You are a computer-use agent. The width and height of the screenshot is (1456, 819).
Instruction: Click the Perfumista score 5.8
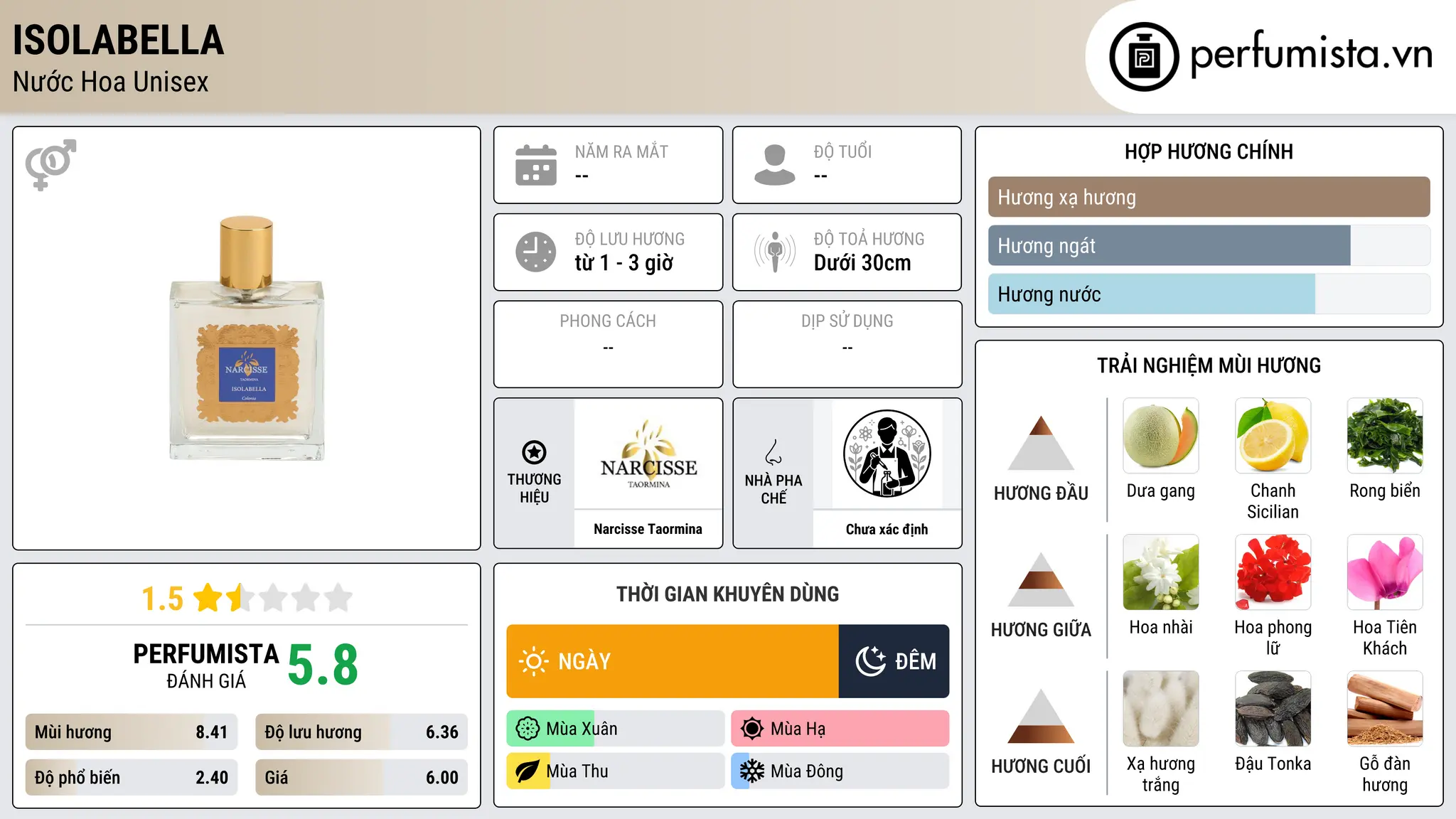click(x=323, y=665)
